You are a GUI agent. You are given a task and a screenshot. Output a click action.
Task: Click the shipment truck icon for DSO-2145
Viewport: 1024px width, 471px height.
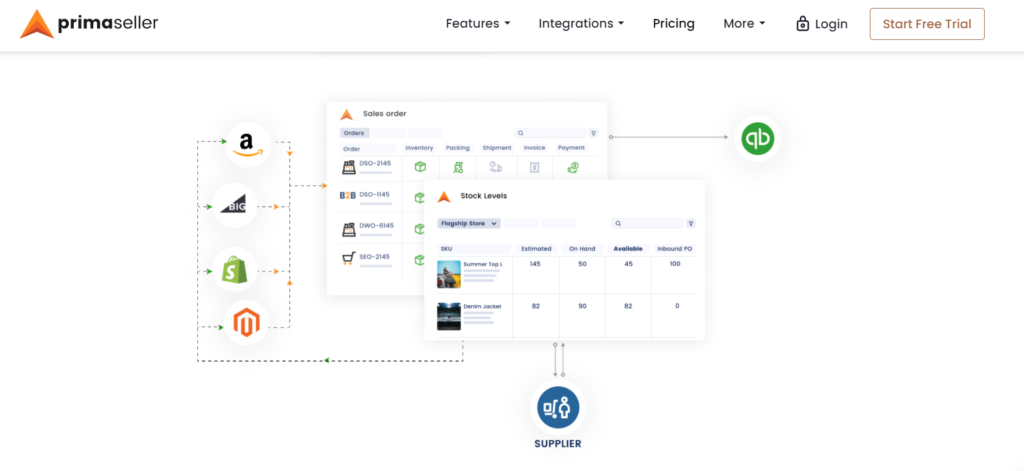(496, 167)
